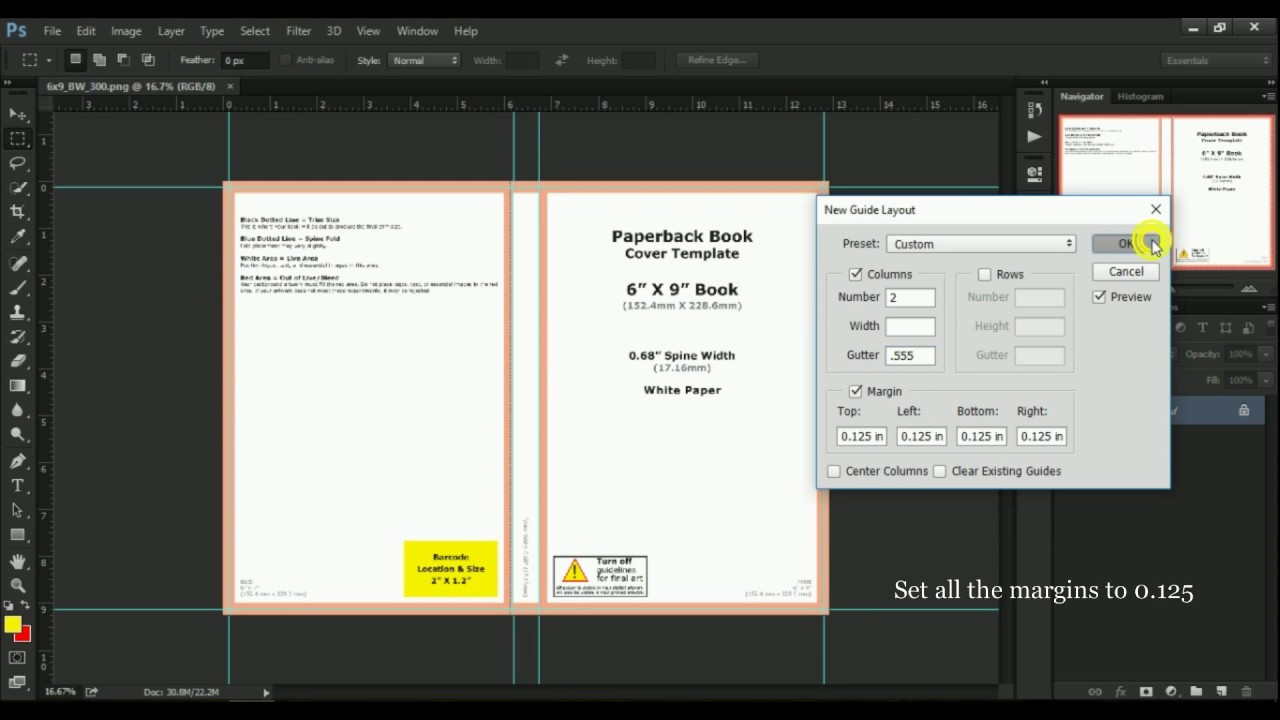Image resolution: width=1280 pixels, height=720 pixels.
Task: Click Intersect with selection icon
Action: coord(148,60)
